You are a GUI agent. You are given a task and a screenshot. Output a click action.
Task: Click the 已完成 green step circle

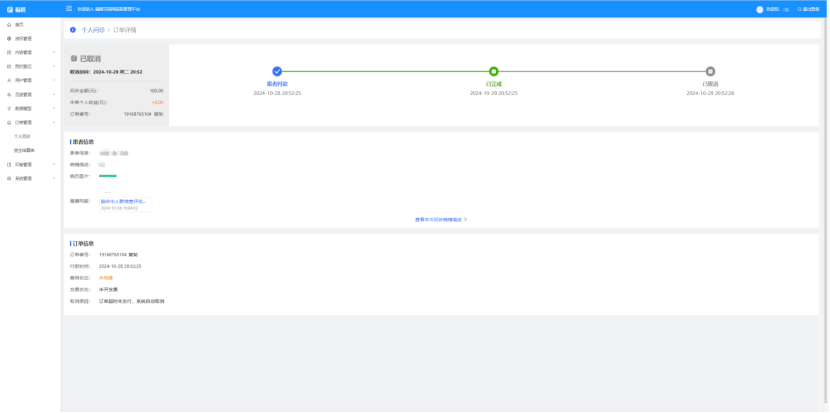coord(493,72)
